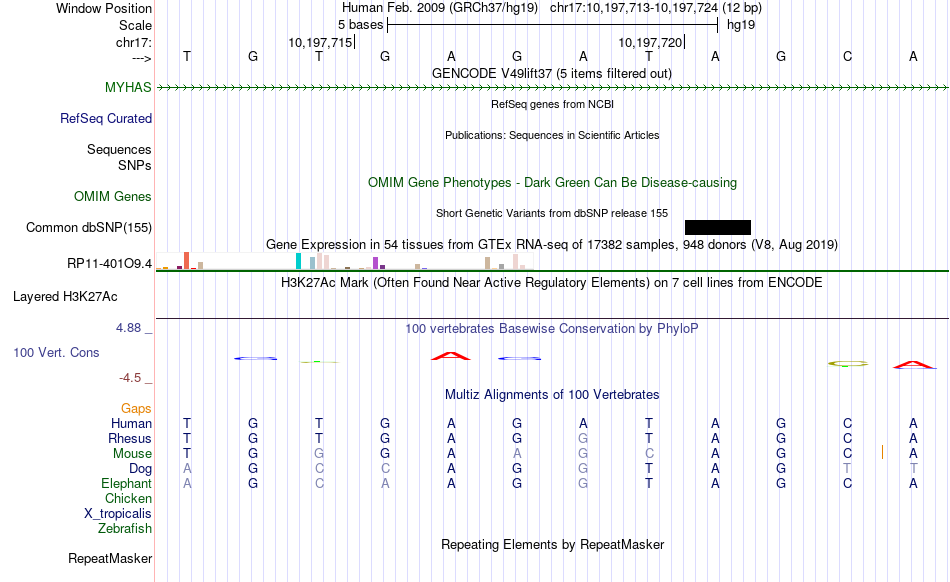
Task: Select the cyan bar in the GTEx expression chart
Action: [x=298, y=261]
